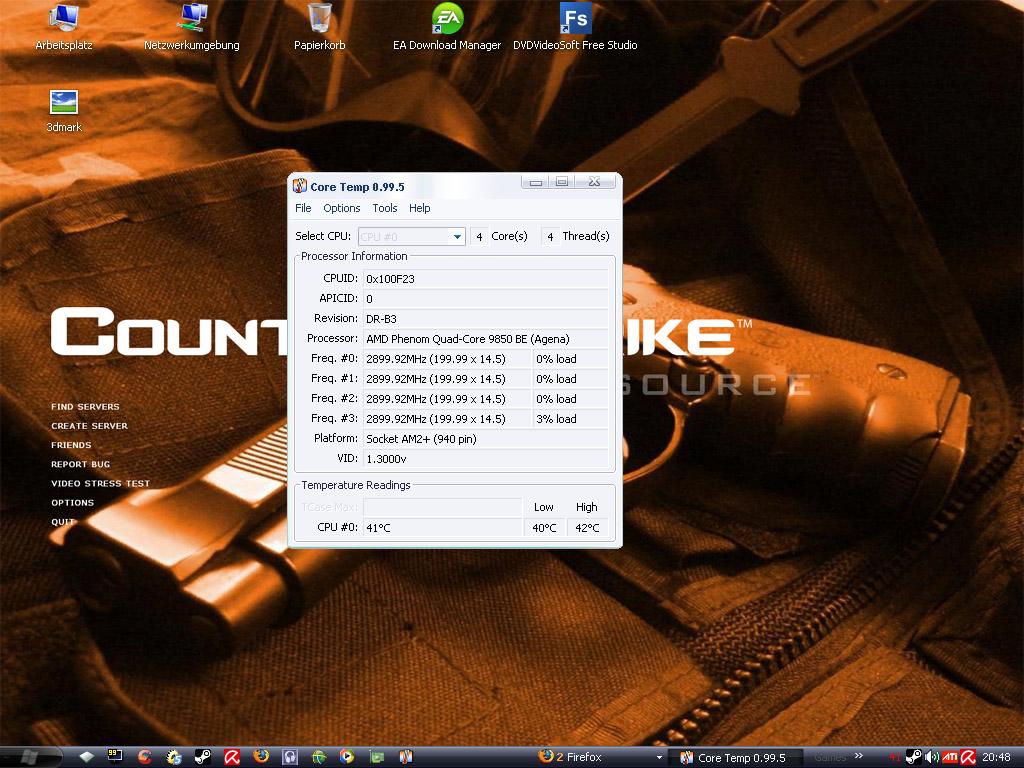Click the thread count field showing 4
The height and width of the screenshot is (768, 1024).
tap(550, 236)
